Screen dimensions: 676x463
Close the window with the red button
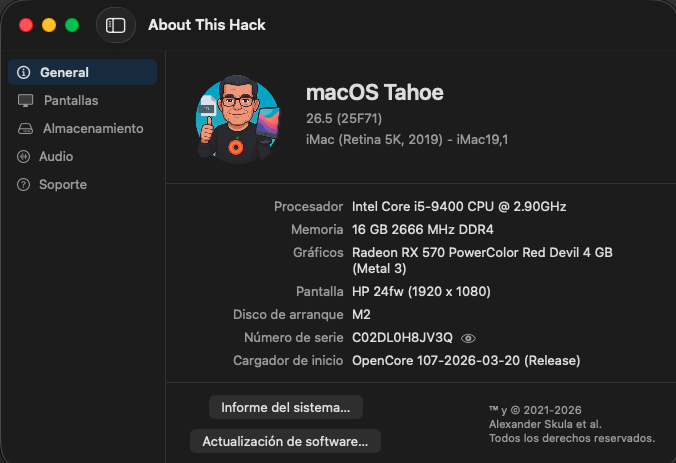26,25
